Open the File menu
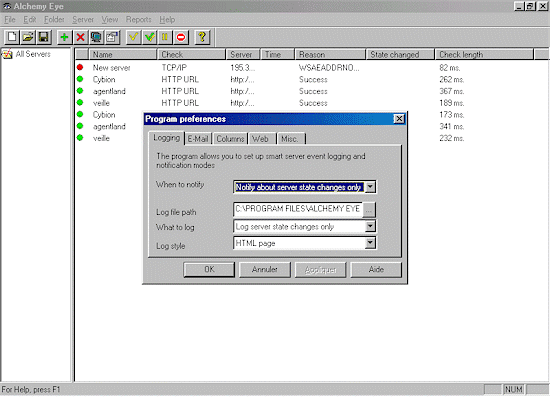 point(10,20)
